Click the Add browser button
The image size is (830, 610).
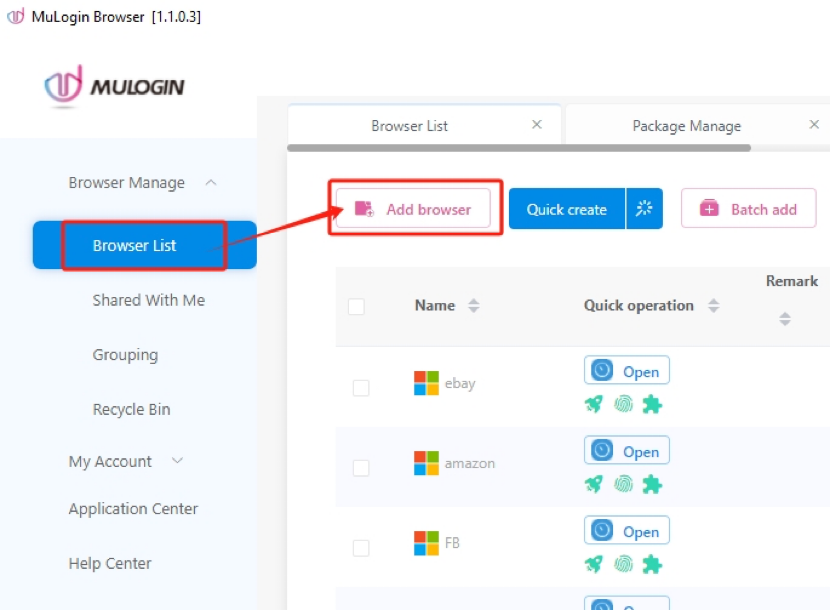pos(416,209)
